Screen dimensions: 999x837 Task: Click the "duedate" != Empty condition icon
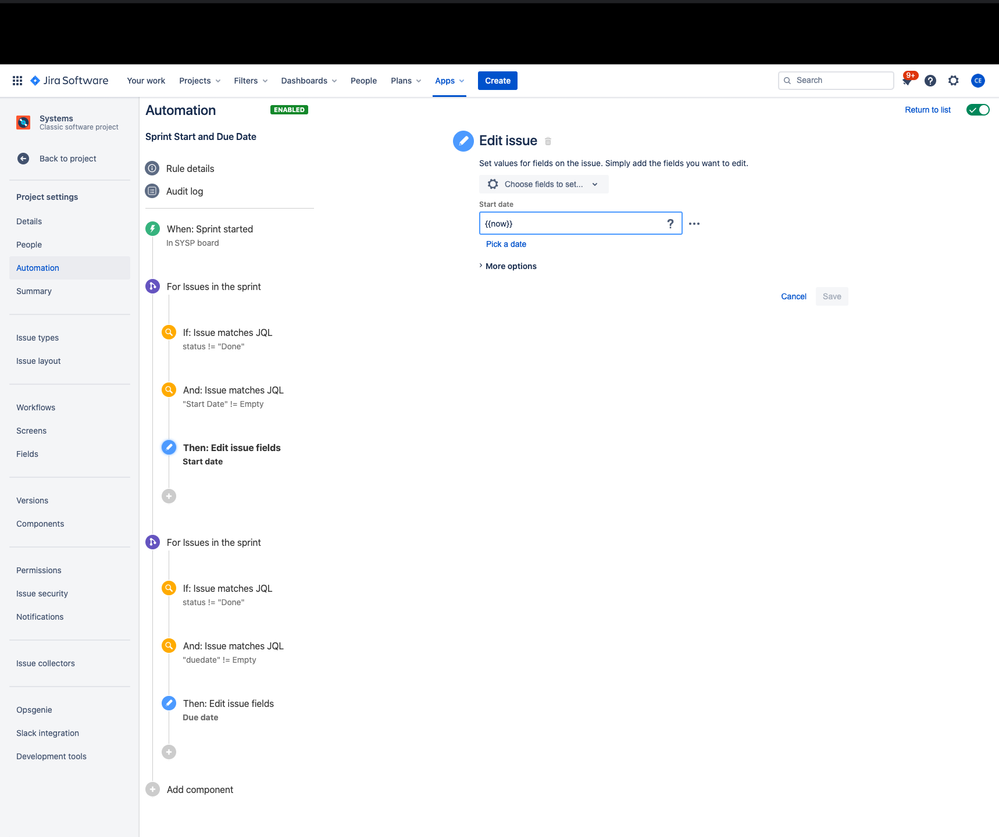[169, 646]
